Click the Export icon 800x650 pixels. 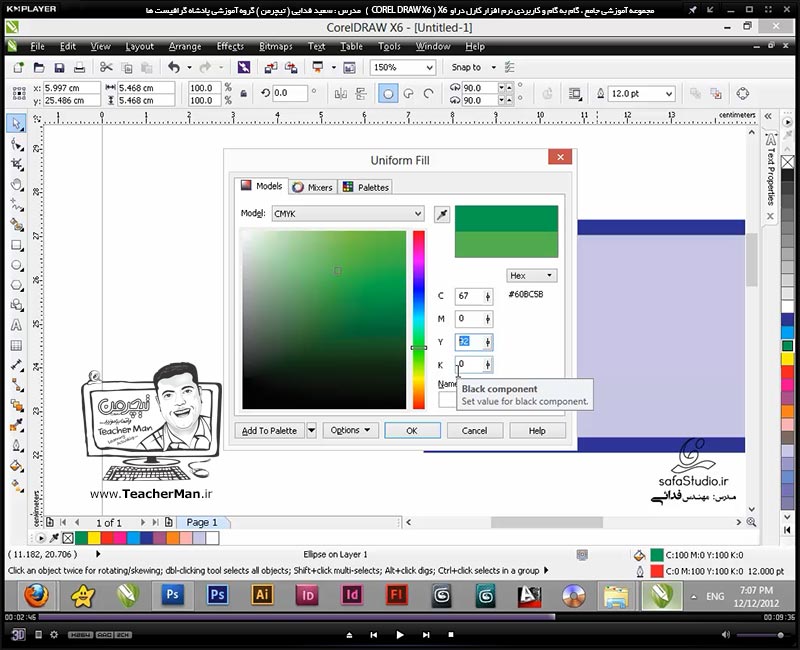[291, 67]
